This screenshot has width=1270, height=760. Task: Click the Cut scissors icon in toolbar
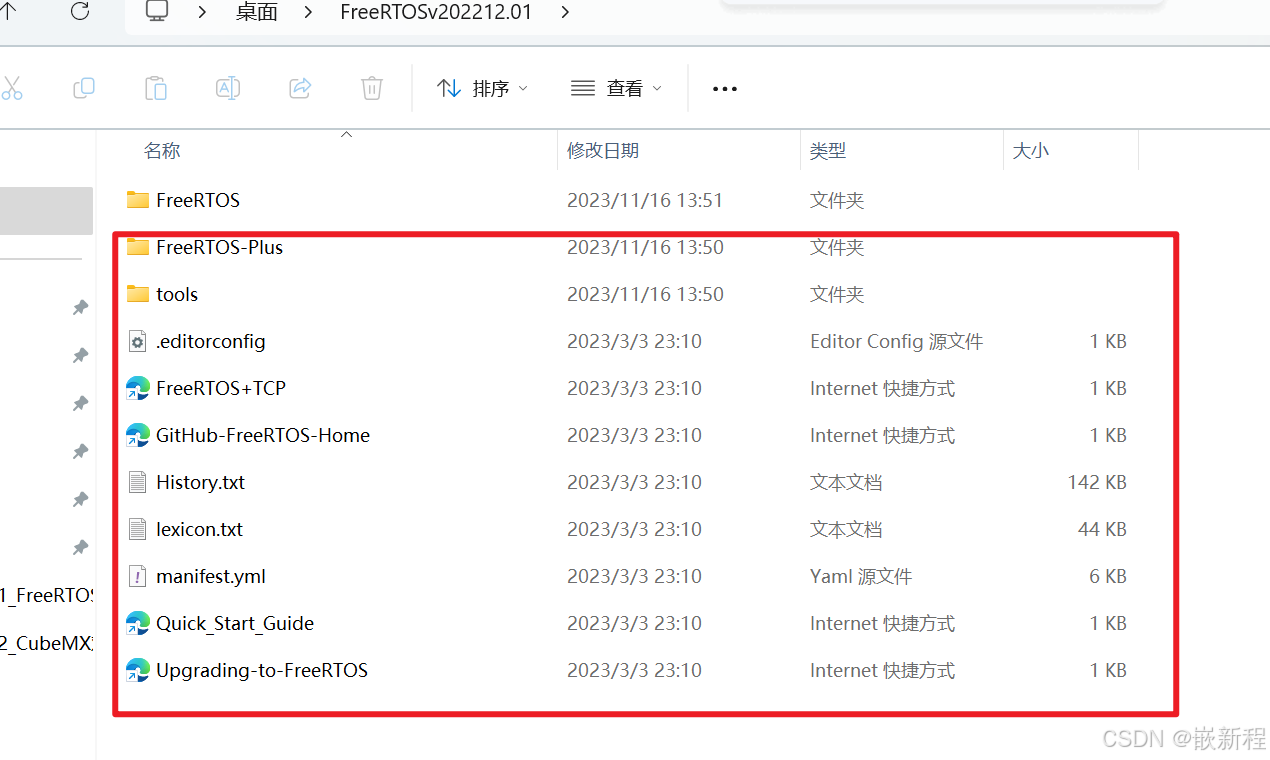11,89
